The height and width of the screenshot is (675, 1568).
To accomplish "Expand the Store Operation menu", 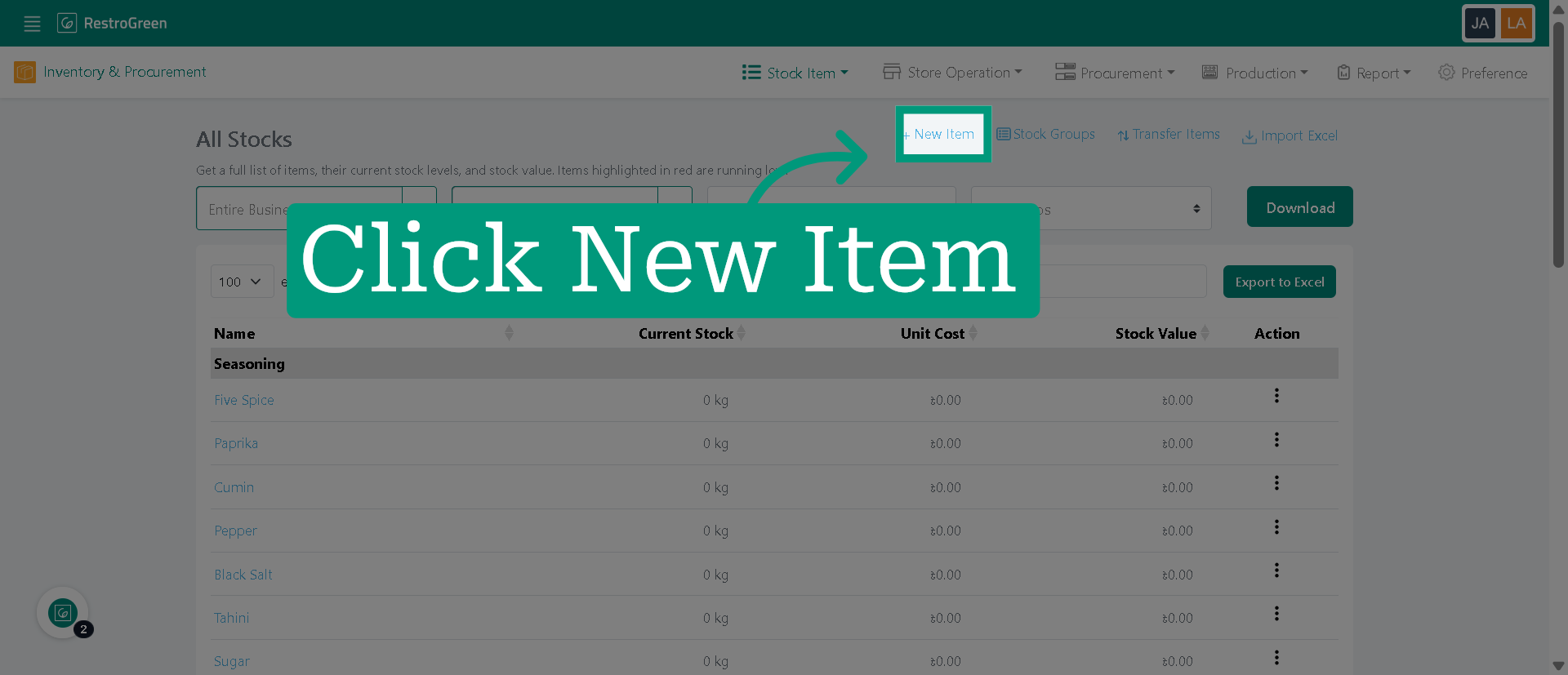I will tap(952, 73).
